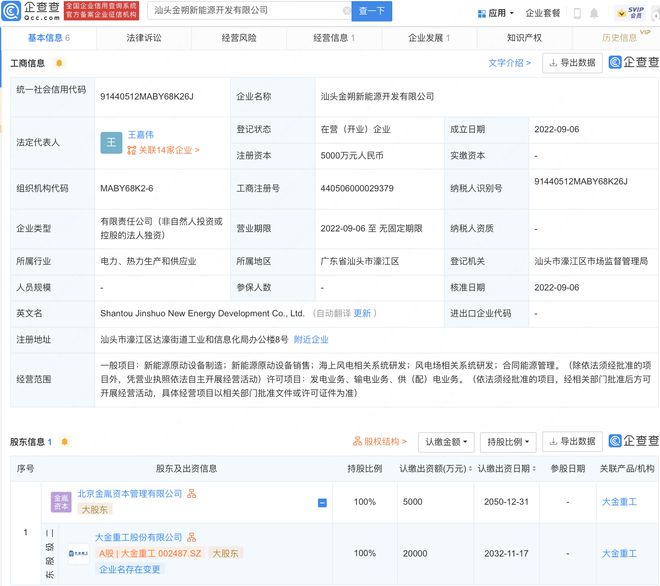Collapse shareholder row with the minus icon

322,503
